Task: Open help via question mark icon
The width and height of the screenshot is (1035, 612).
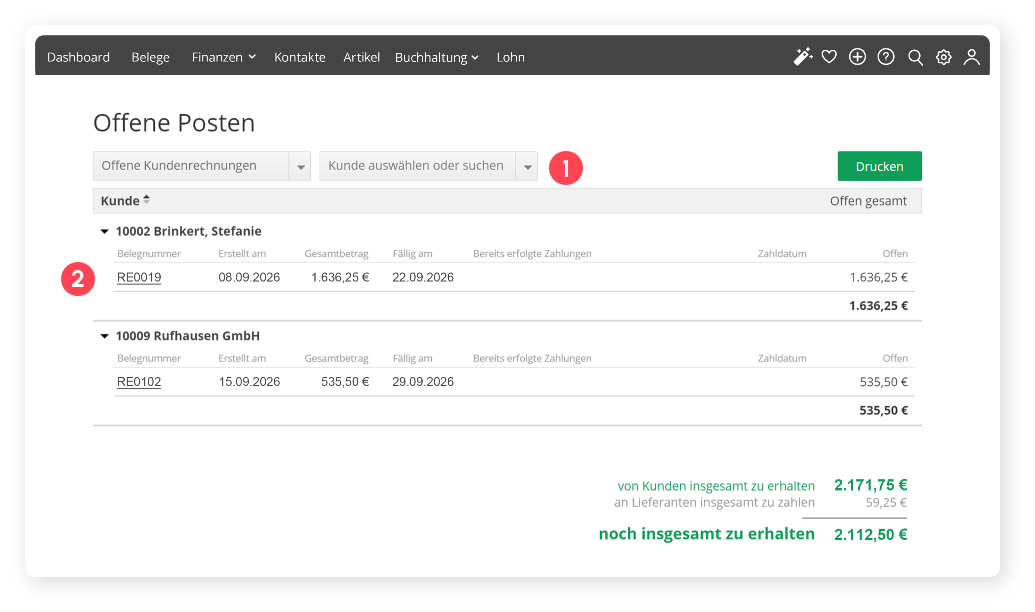Action: coord(886,57)
